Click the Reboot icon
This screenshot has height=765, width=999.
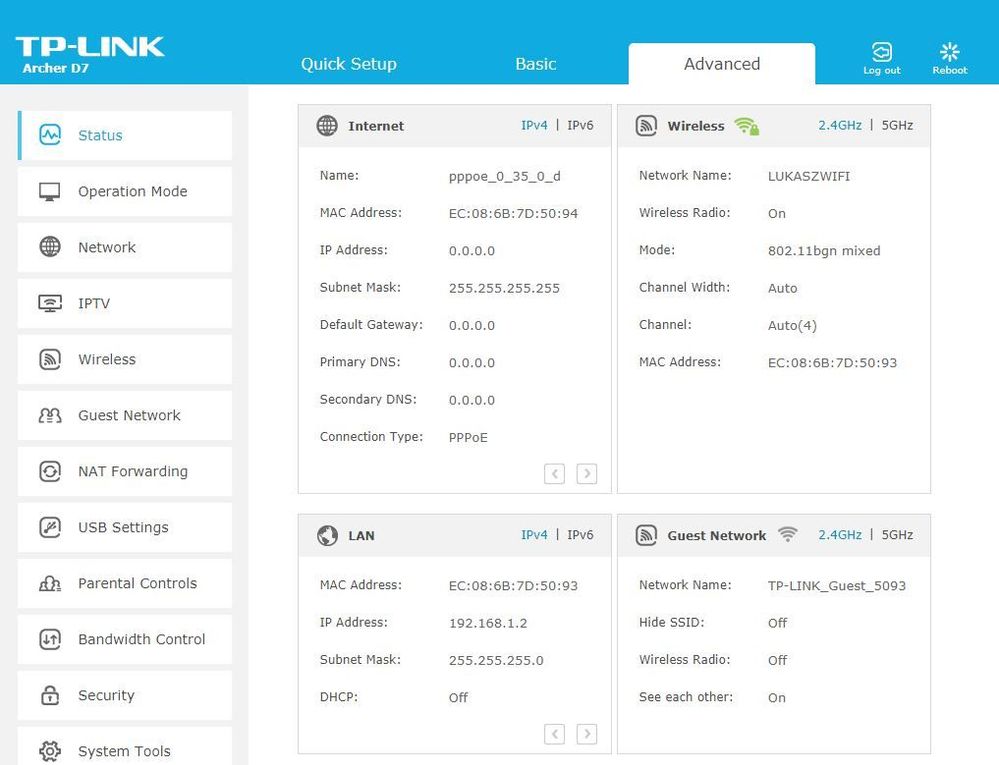pos(949,52)
